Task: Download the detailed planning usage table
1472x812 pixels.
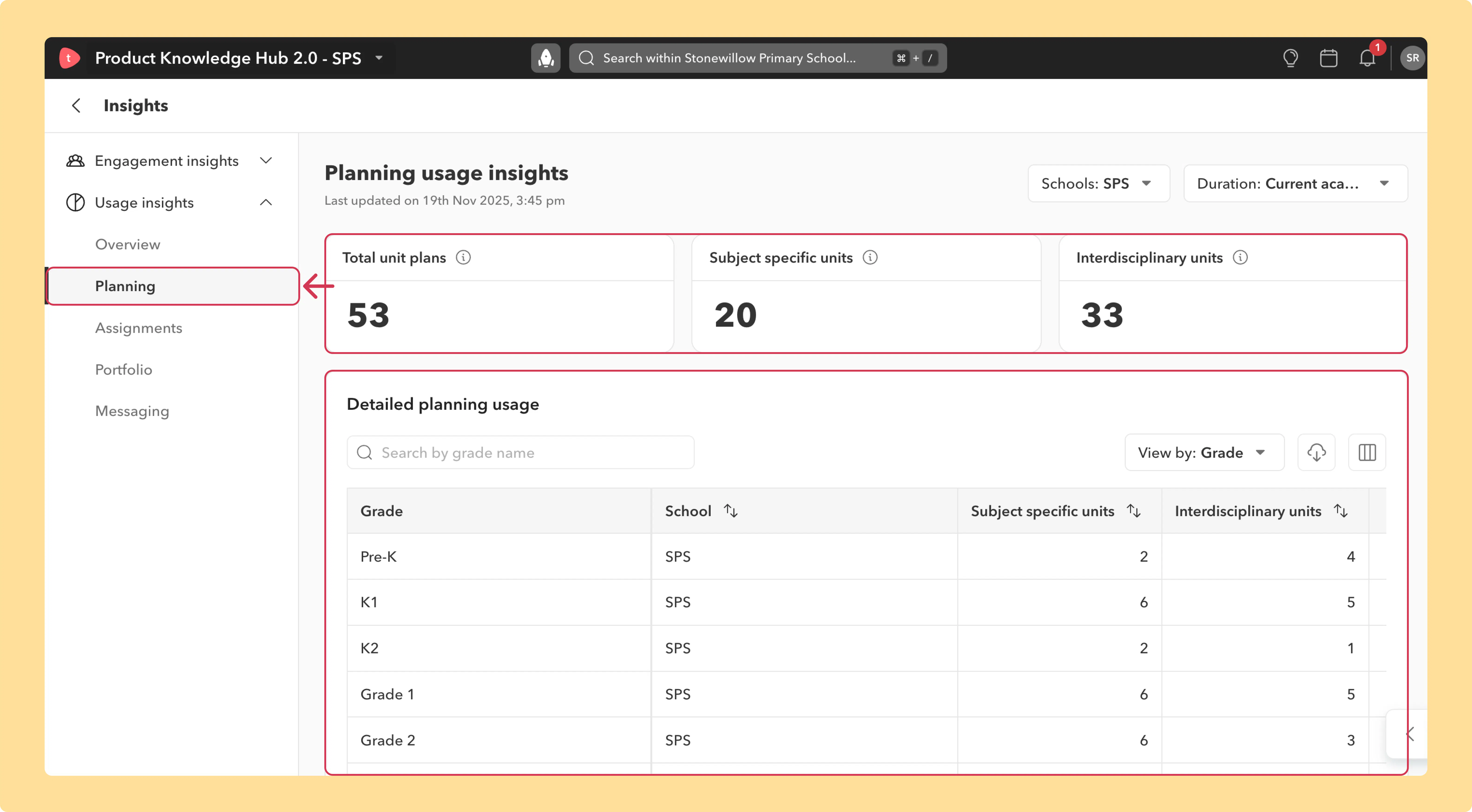Action: point(1317,453)
